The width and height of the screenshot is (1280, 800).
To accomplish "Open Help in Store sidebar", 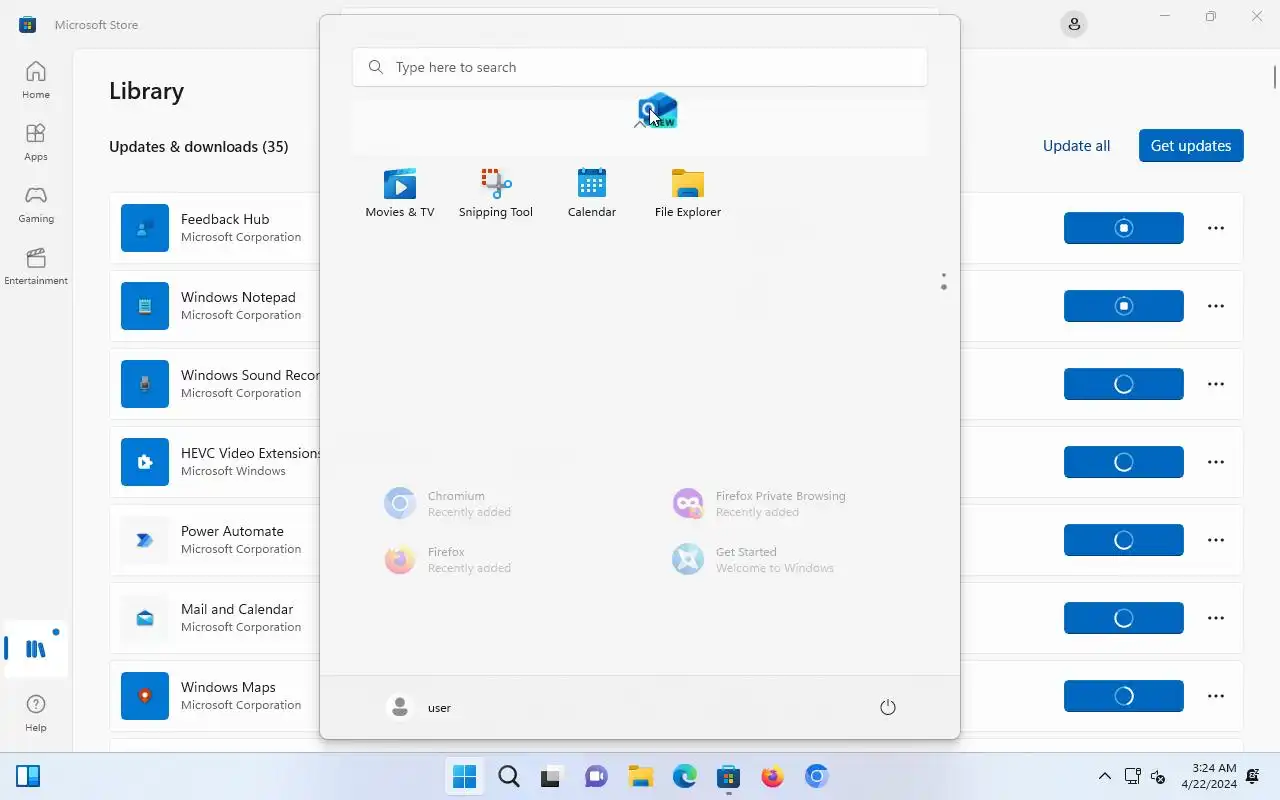I will [x=36, y=713].
